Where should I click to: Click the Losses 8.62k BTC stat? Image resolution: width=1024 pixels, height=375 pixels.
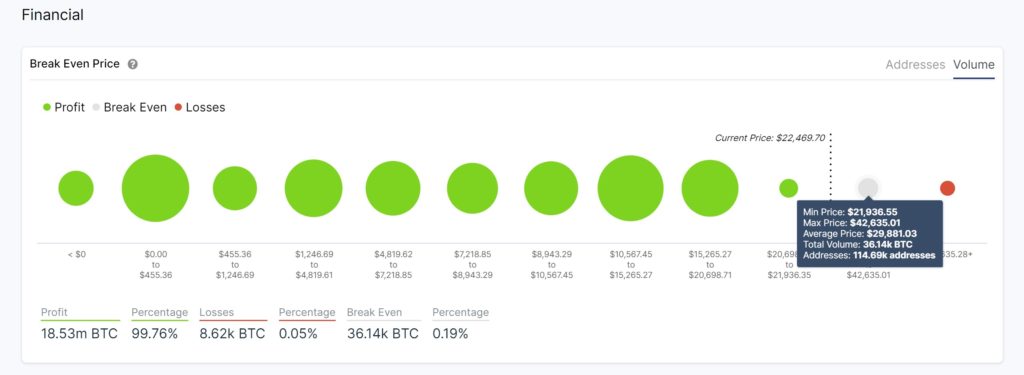coord(232,324)
